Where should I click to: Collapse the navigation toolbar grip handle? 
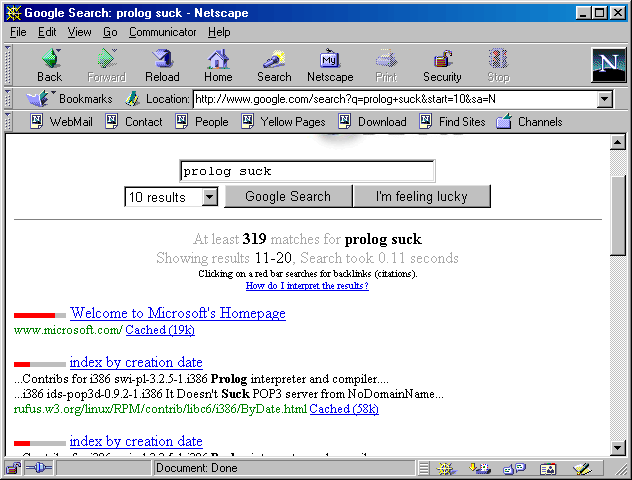coord(8,65)
